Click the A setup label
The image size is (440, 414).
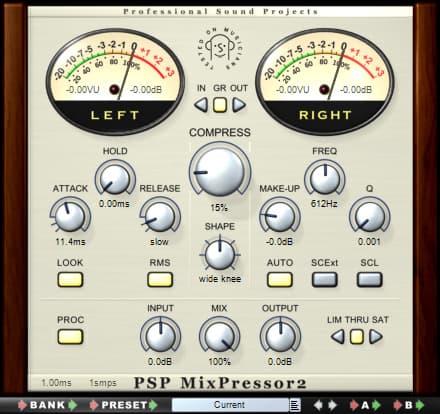pyautogui.click(x=365, y=405)
